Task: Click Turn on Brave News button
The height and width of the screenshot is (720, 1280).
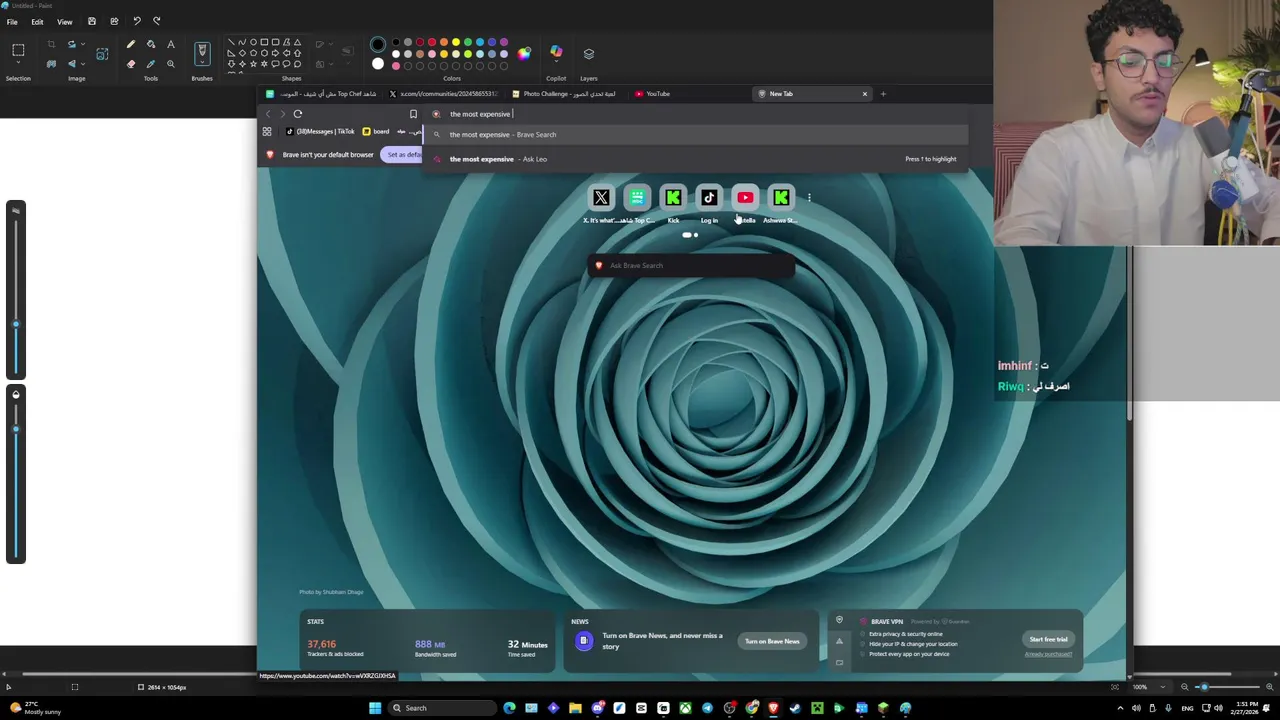Action: coord(772,641)
